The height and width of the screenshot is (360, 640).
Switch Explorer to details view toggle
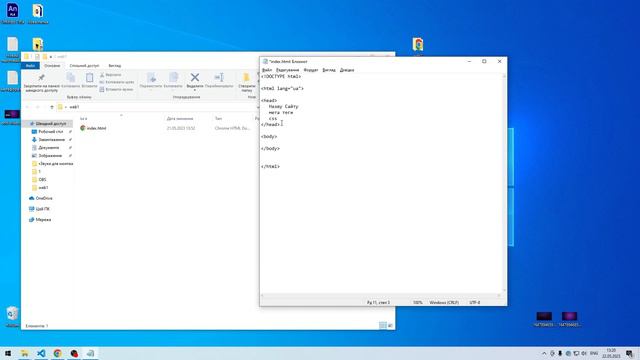click(382, 325)
